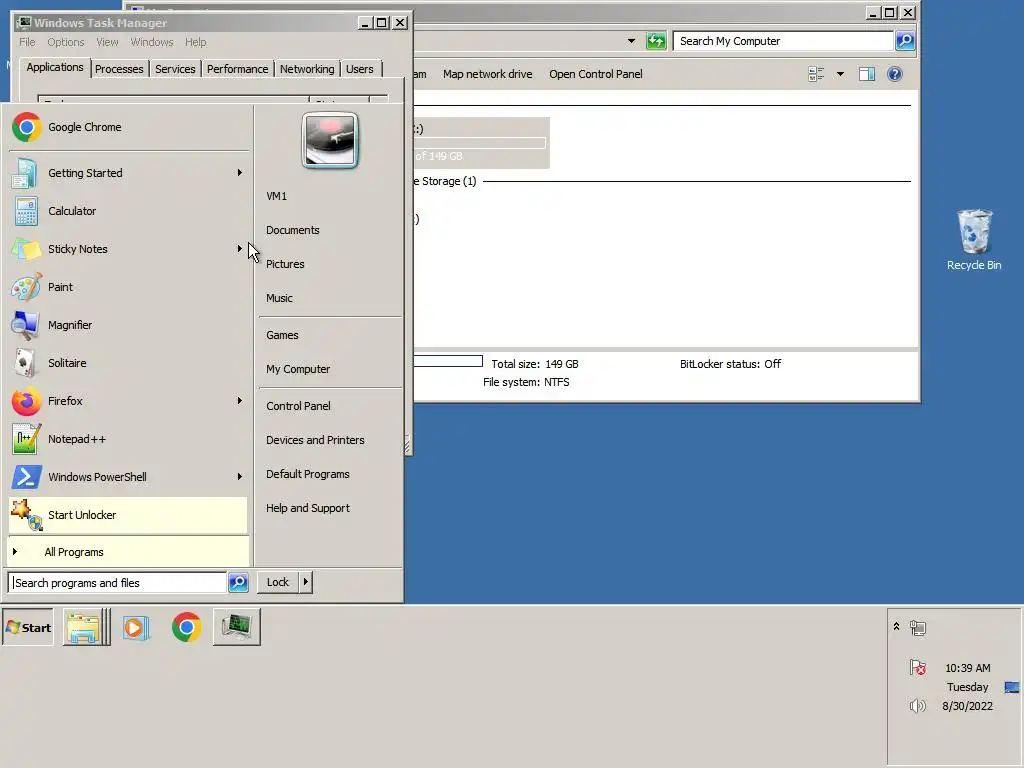Open Devices and Printers
Screen dimensions: 1024x768
coord(315,440)
